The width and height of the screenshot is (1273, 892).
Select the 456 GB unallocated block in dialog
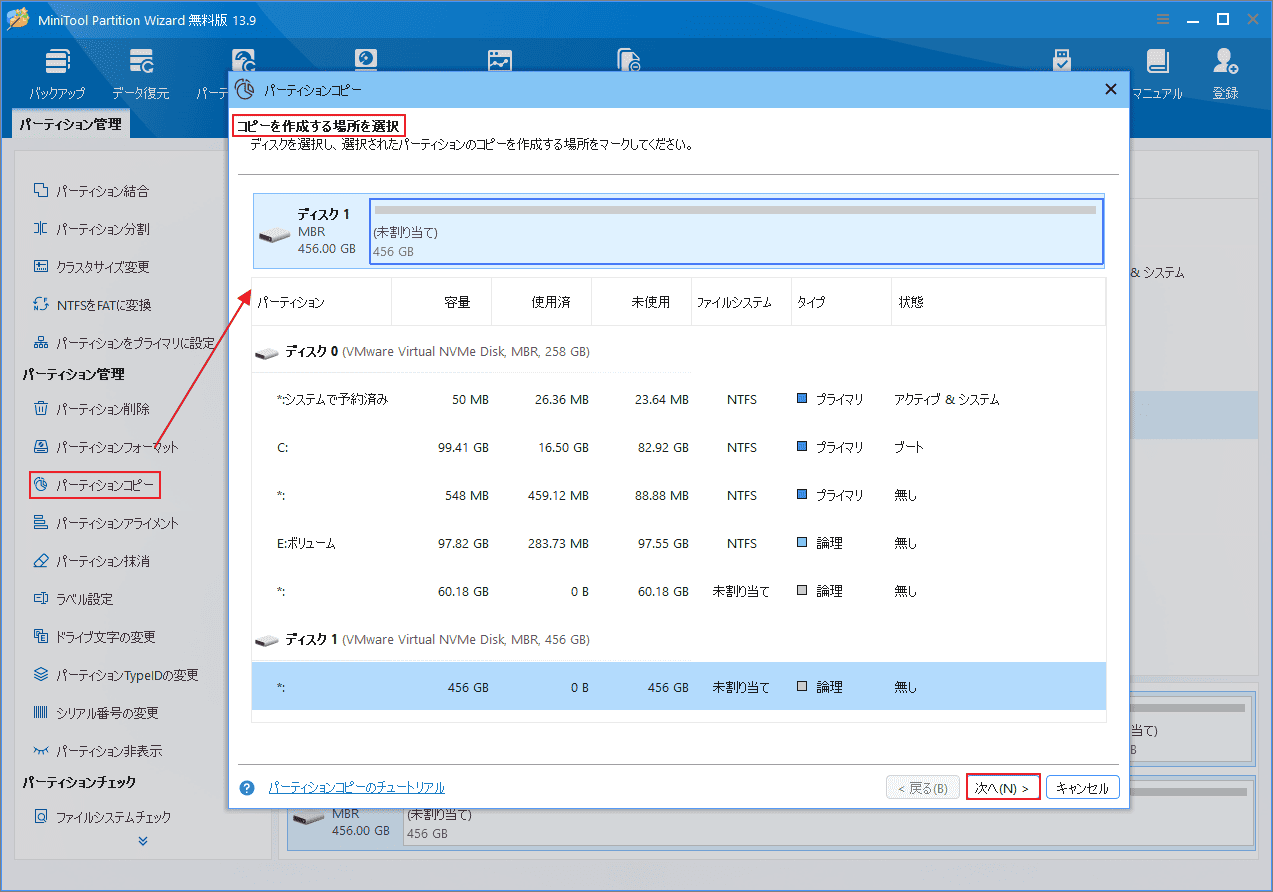pos(736,232)
